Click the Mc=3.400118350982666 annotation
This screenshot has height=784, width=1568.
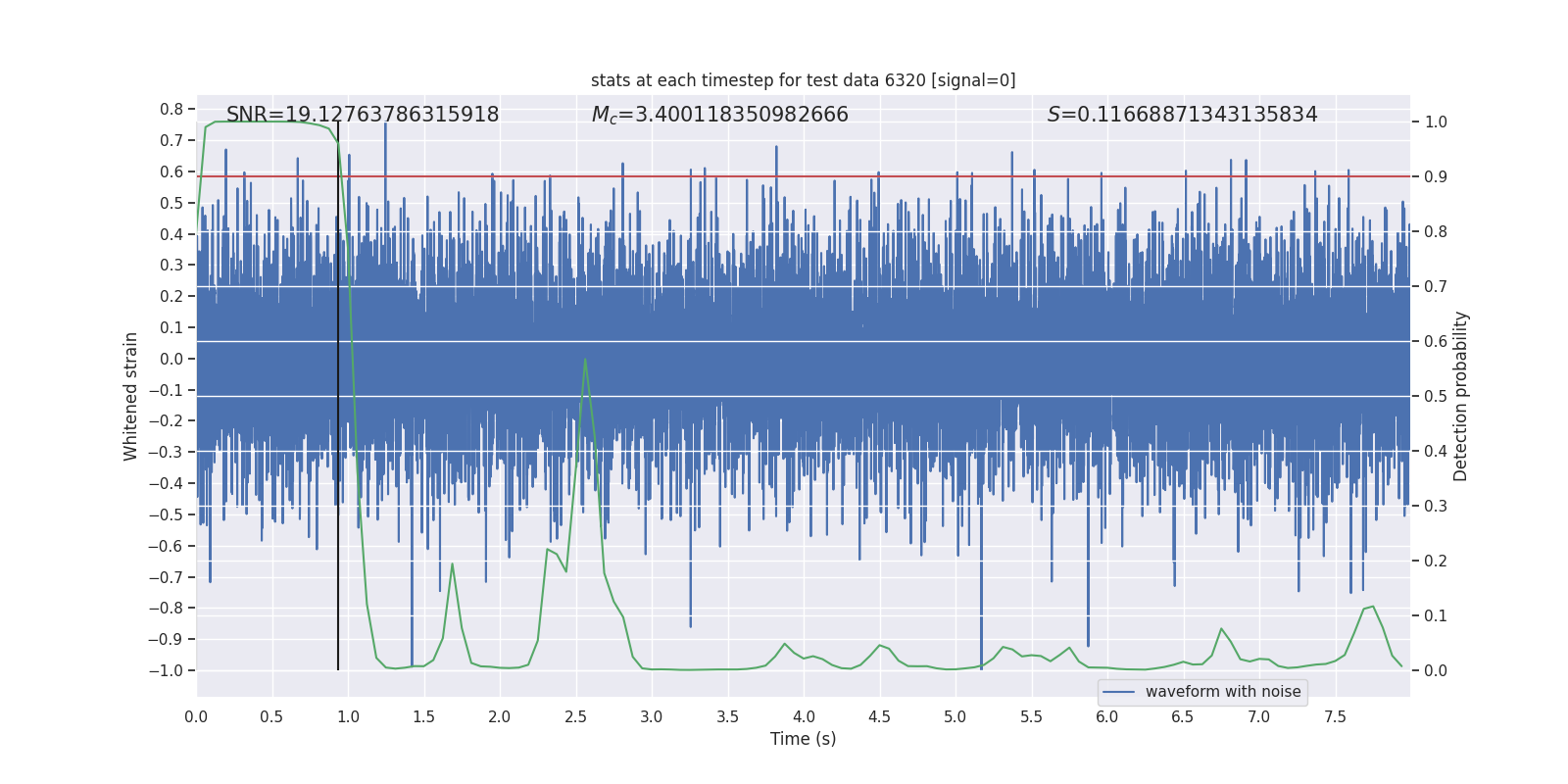[719, 115]
